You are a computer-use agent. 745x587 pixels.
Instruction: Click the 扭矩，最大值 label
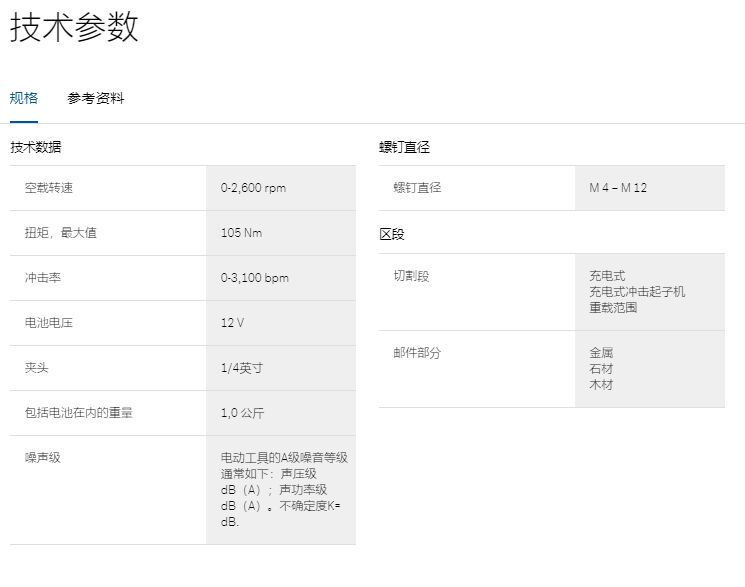(x=61, y=233)
